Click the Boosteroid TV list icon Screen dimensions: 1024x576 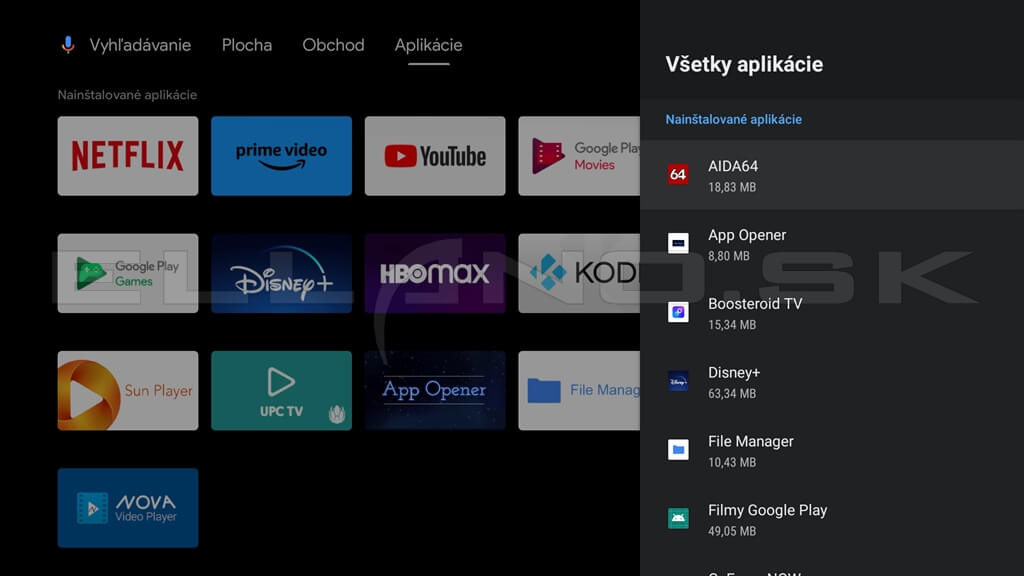(678, 312)
